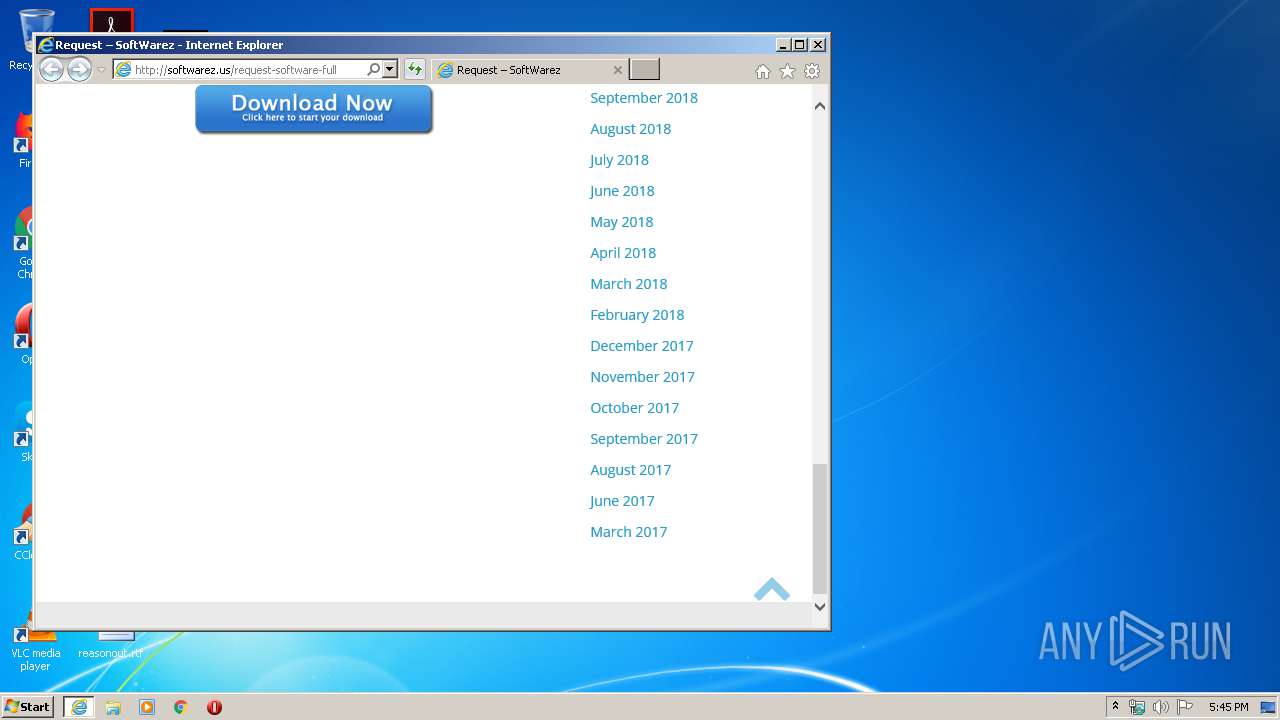Open the September 2017 archive link

click(x=644, y=439)
